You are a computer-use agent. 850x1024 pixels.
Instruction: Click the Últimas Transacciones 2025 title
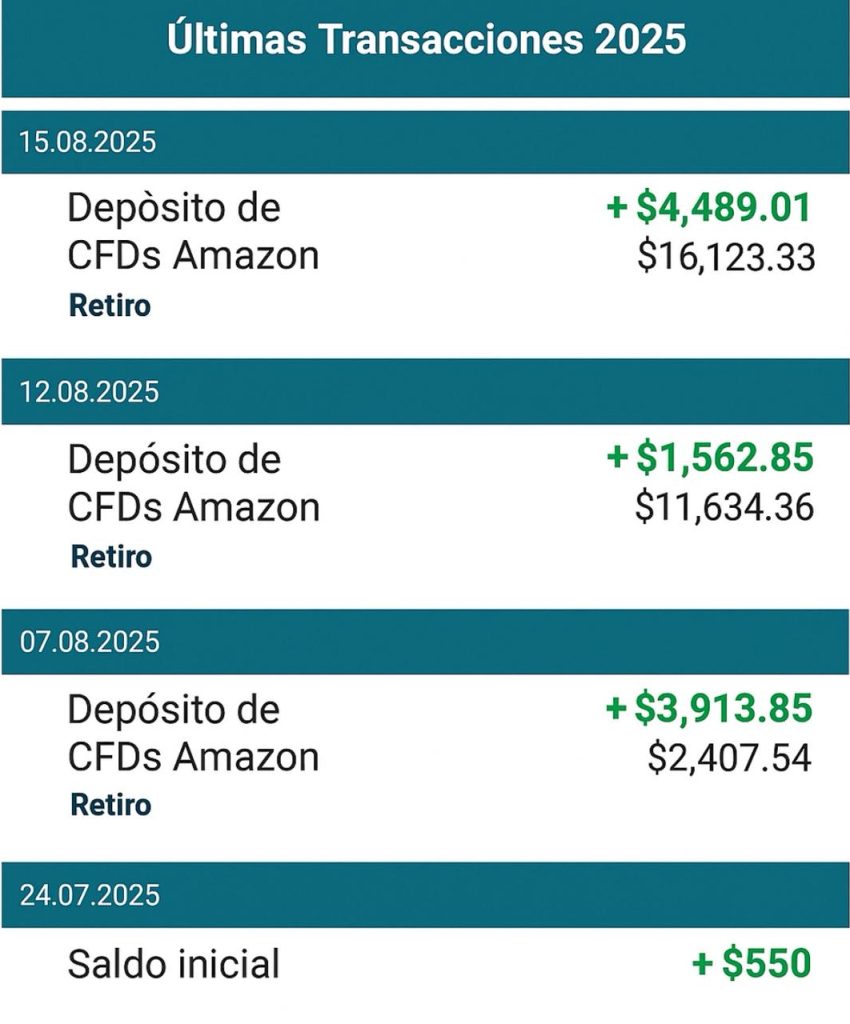[x=425, y=41]
